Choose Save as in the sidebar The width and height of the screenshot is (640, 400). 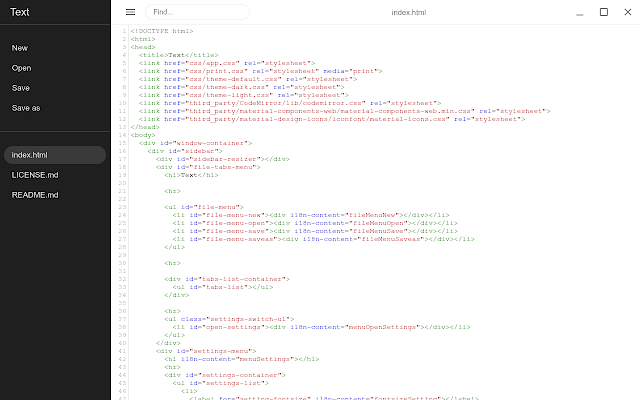point(26,108)
